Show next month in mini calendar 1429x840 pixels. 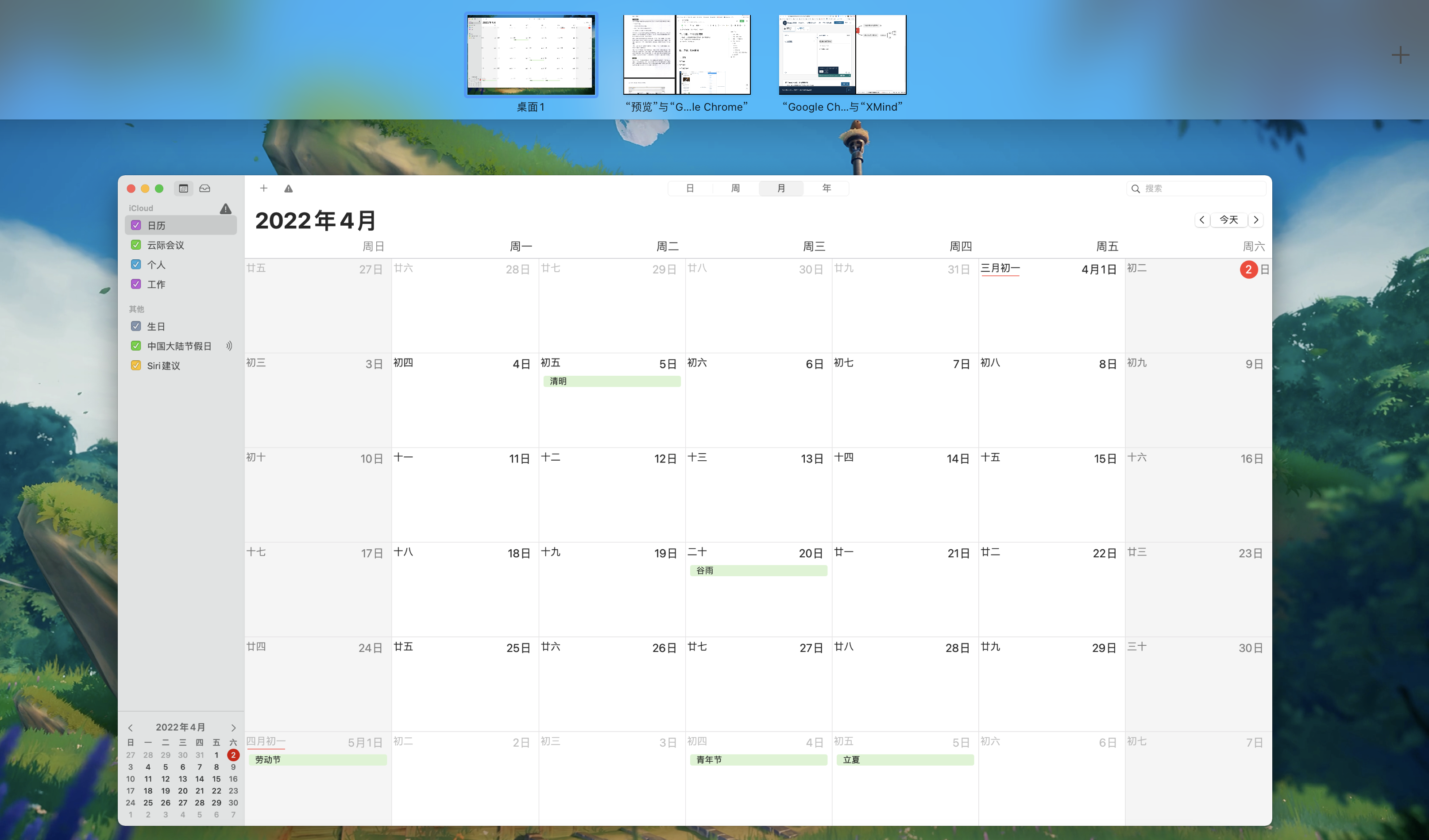[233, 728]
